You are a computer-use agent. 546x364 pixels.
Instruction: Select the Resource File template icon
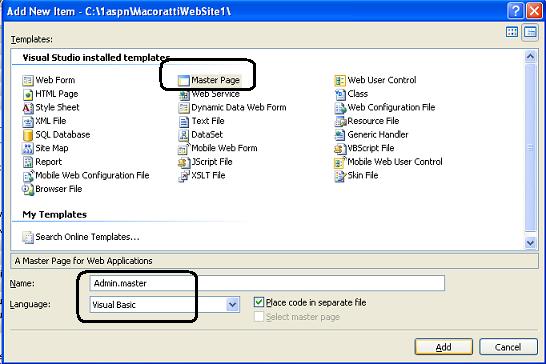click(340, 122)
